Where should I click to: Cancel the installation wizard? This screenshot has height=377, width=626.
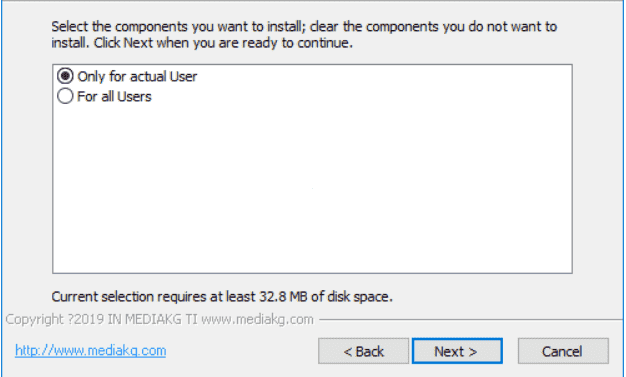pyautogui.click(x=563, y=351)
